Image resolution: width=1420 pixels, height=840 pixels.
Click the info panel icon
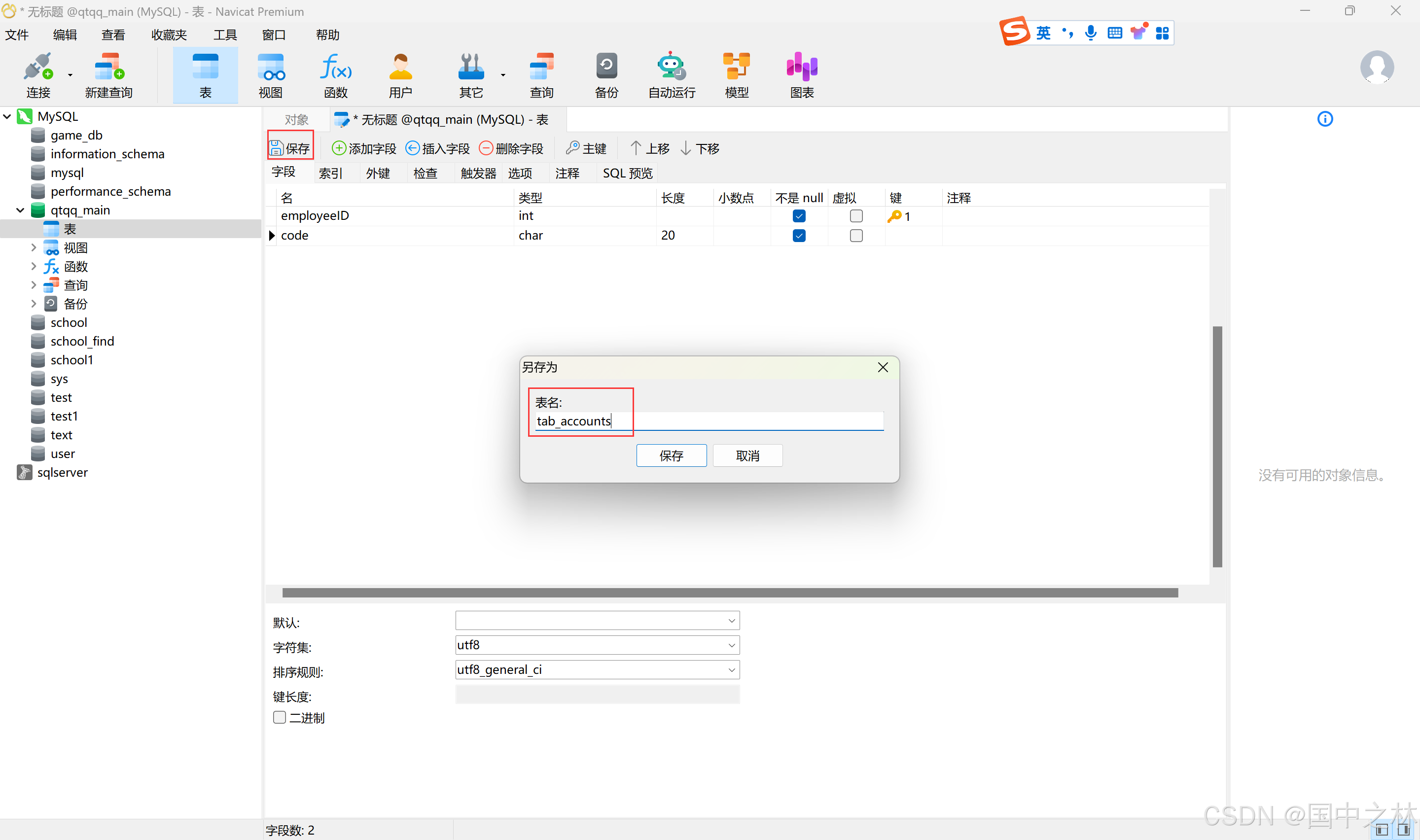pos(1325,119)
